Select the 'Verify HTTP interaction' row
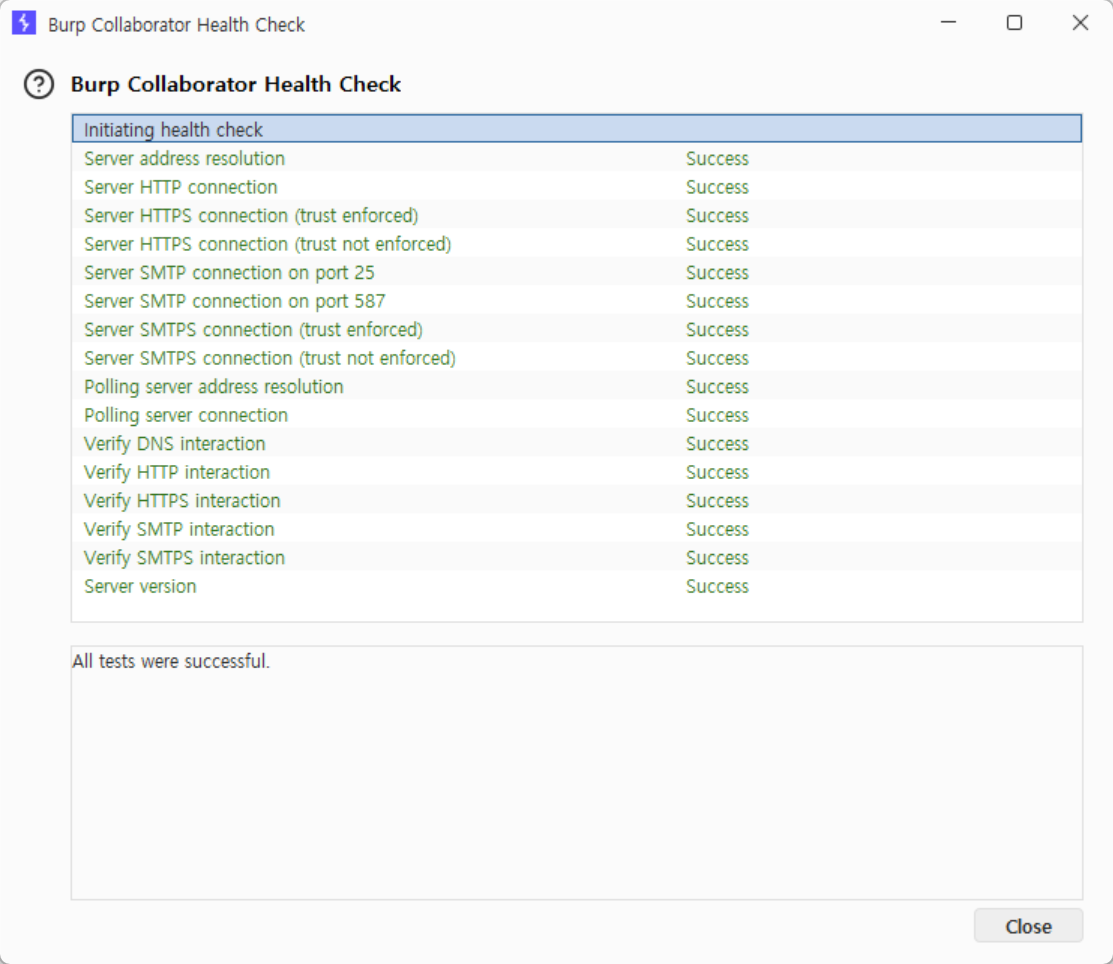The image size is (1113, 964). pyautogui.click(x=577, y=472)
